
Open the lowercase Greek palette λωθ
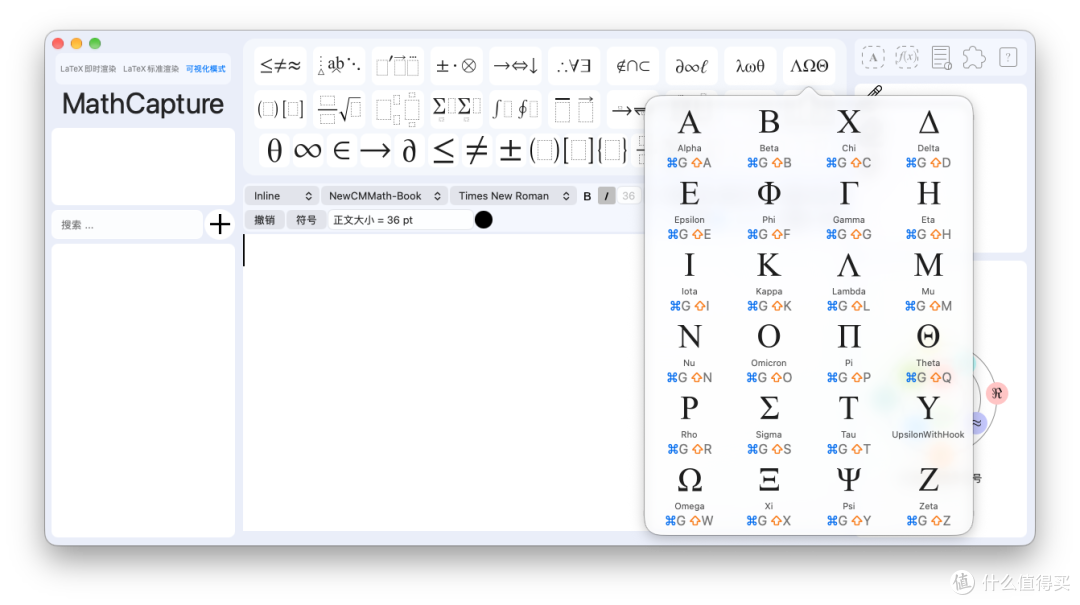(750, 65)
